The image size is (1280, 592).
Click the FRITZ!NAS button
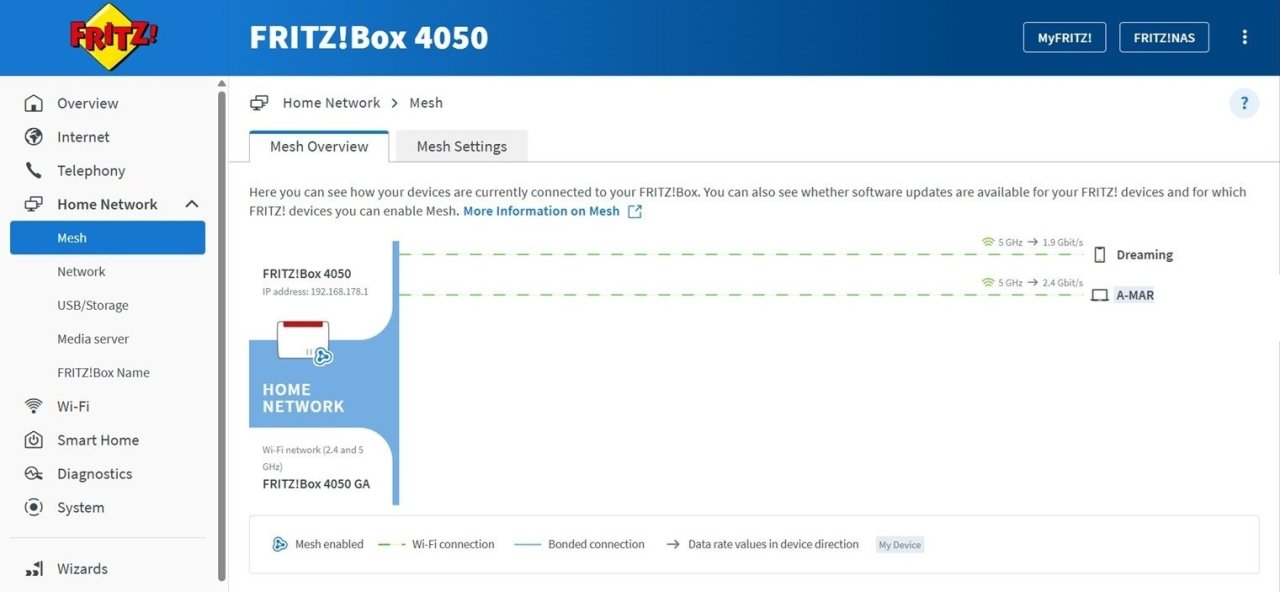(1164, 38)
